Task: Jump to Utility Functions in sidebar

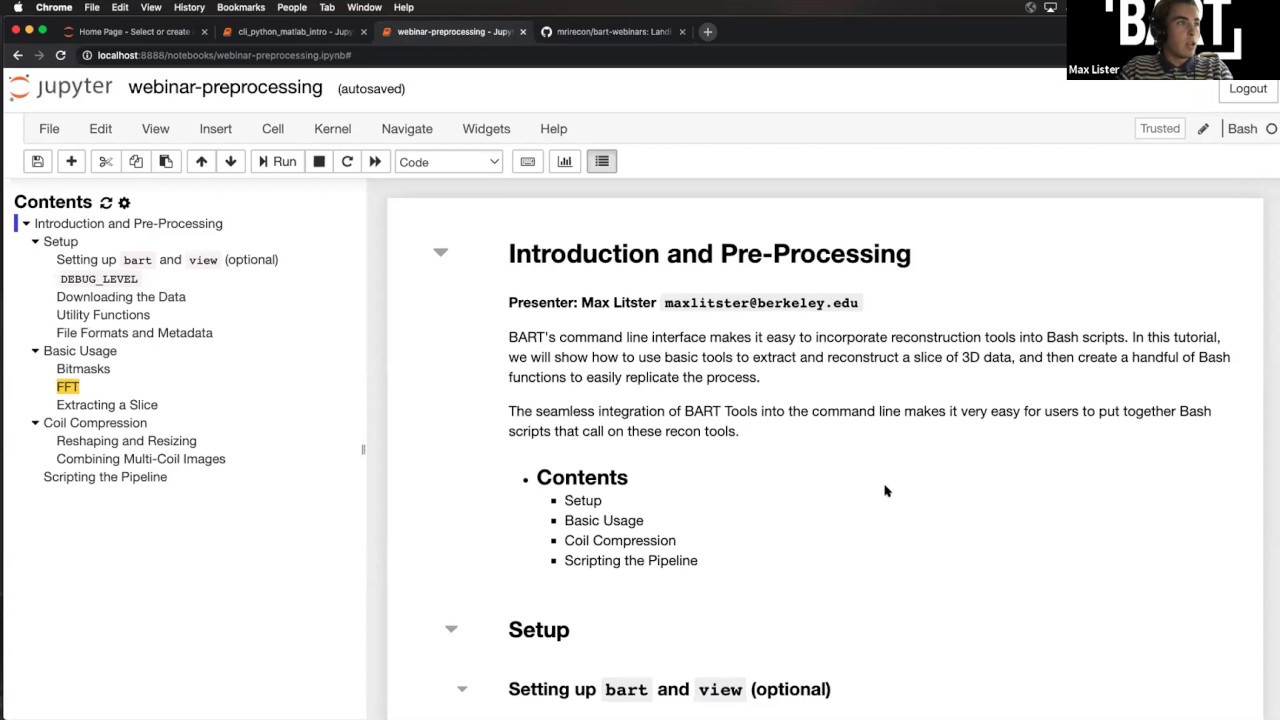Action: 103,315
